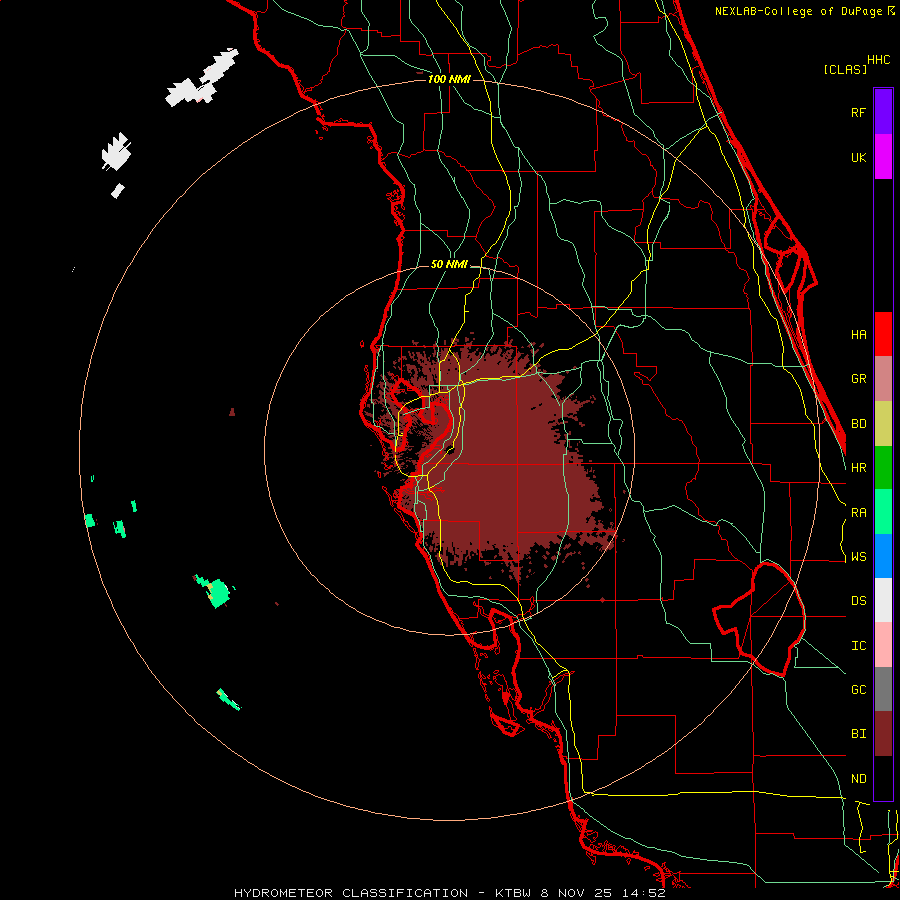Click the GR legend label

pos(858,379)
